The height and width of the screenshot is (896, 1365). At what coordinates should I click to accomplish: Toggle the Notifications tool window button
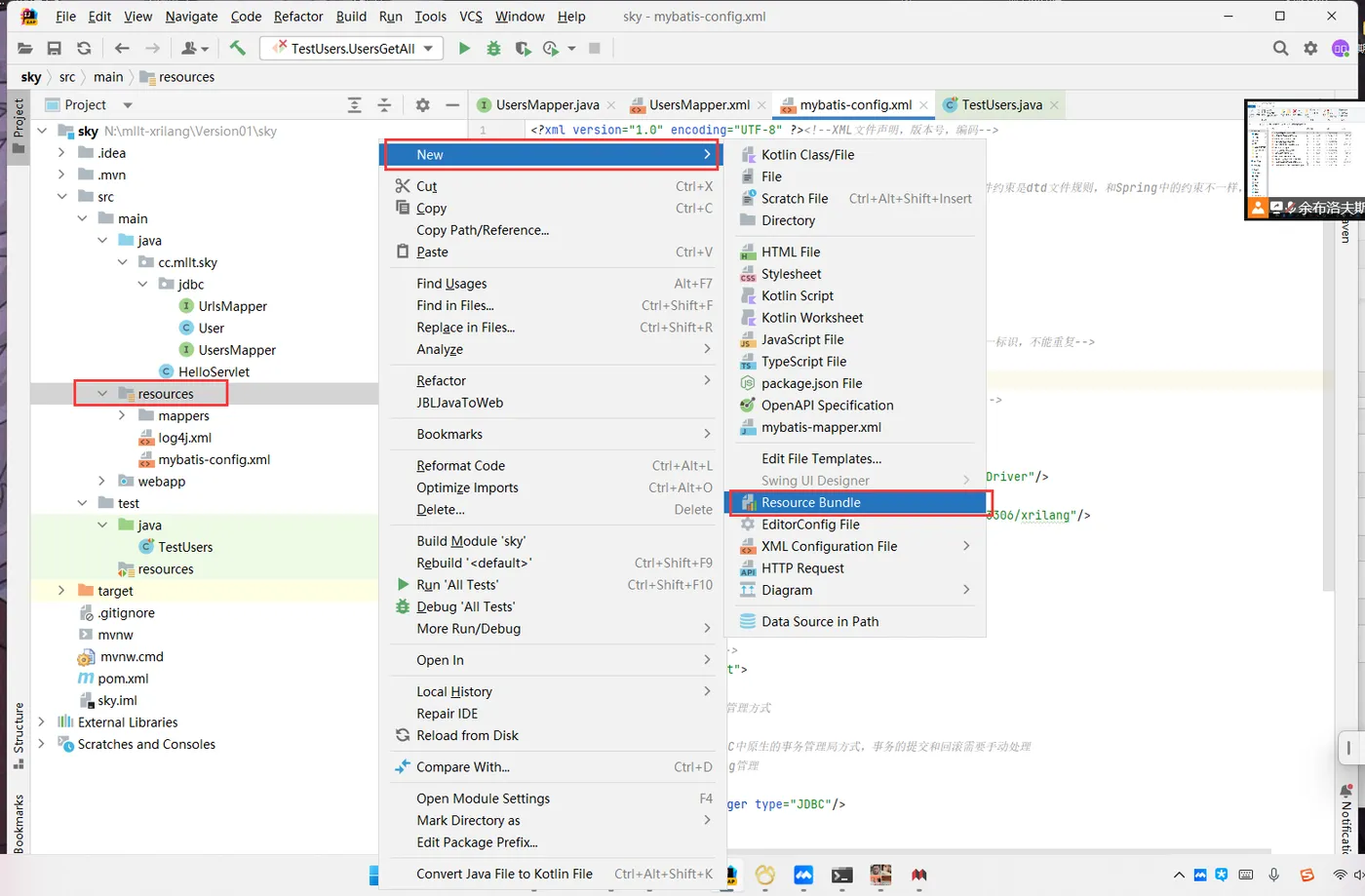pyautogui.click(x=1345, y=819)
